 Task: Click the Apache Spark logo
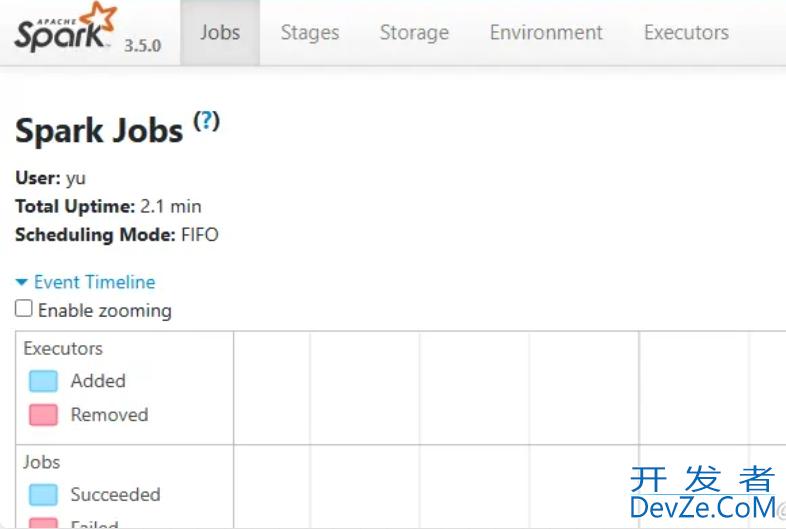(66, 27)
